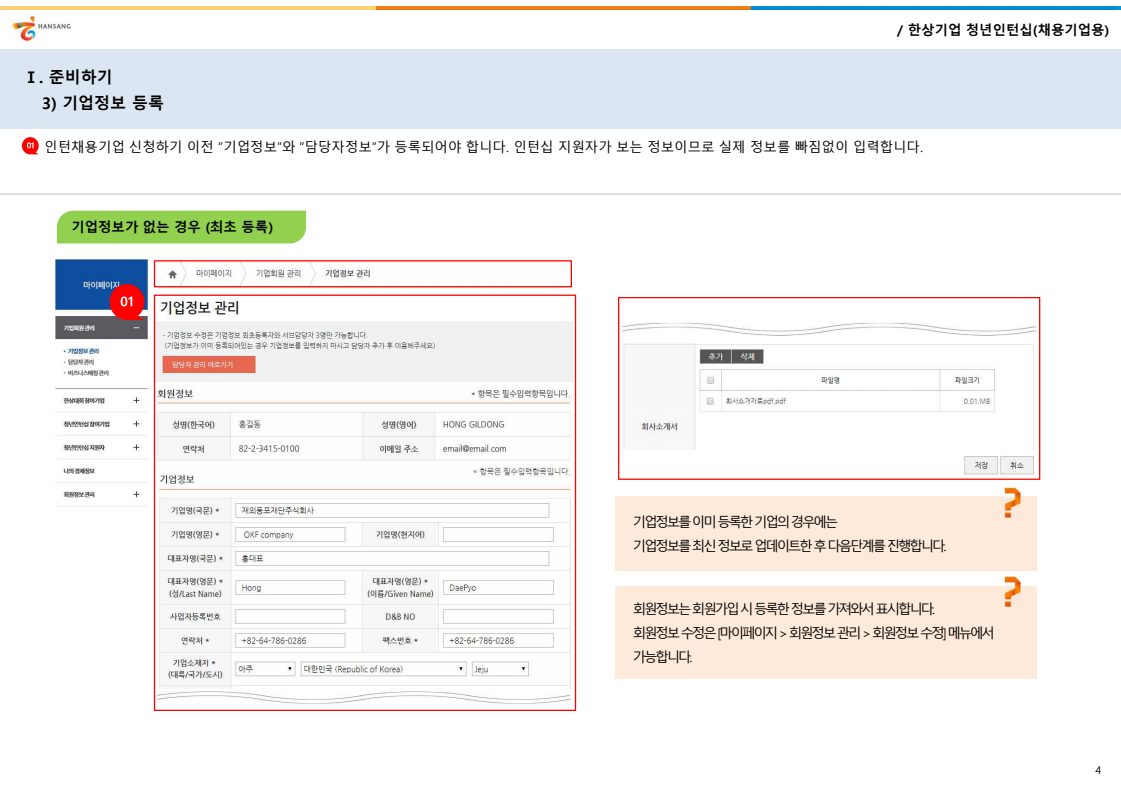Image resolution: width=1121 pixels, height=793 pixels.
Task: Open the country dropdown showing 대한민국 (Republic of Korea)
Action: [x=383, y=669]
